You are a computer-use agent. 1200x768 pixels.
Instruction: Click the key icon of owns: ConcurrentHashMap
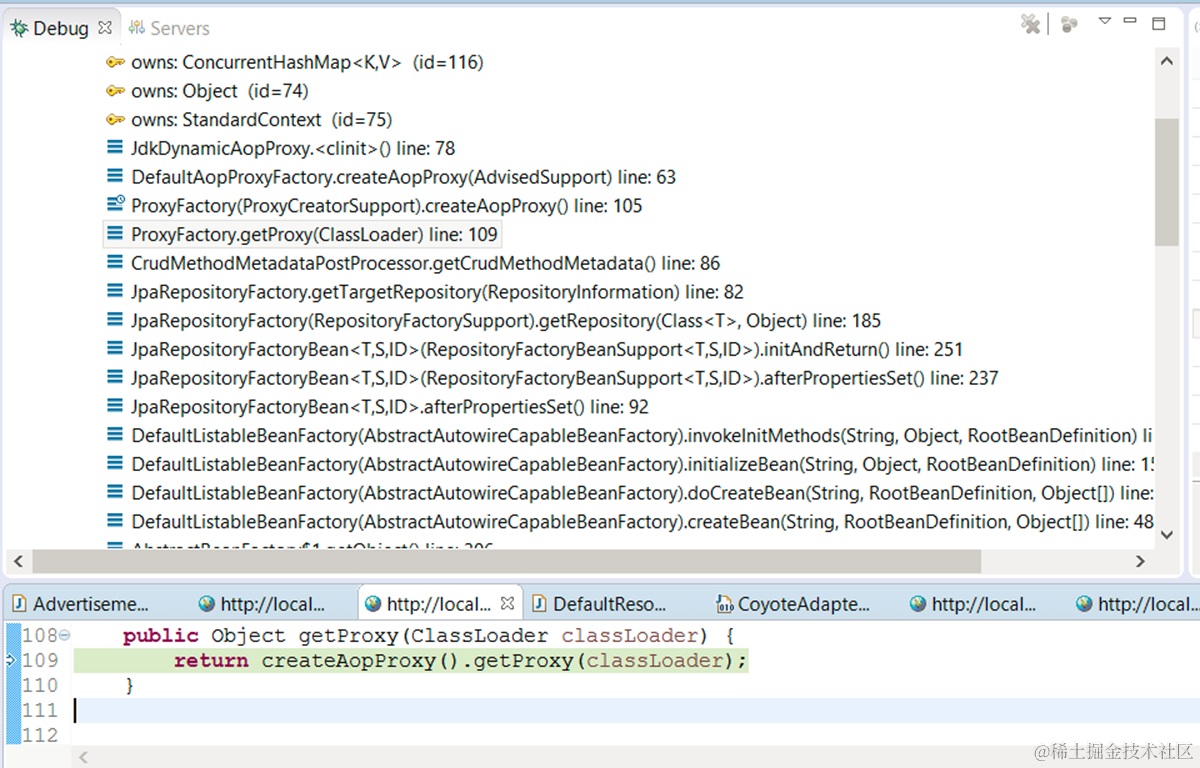pos(115,62)
